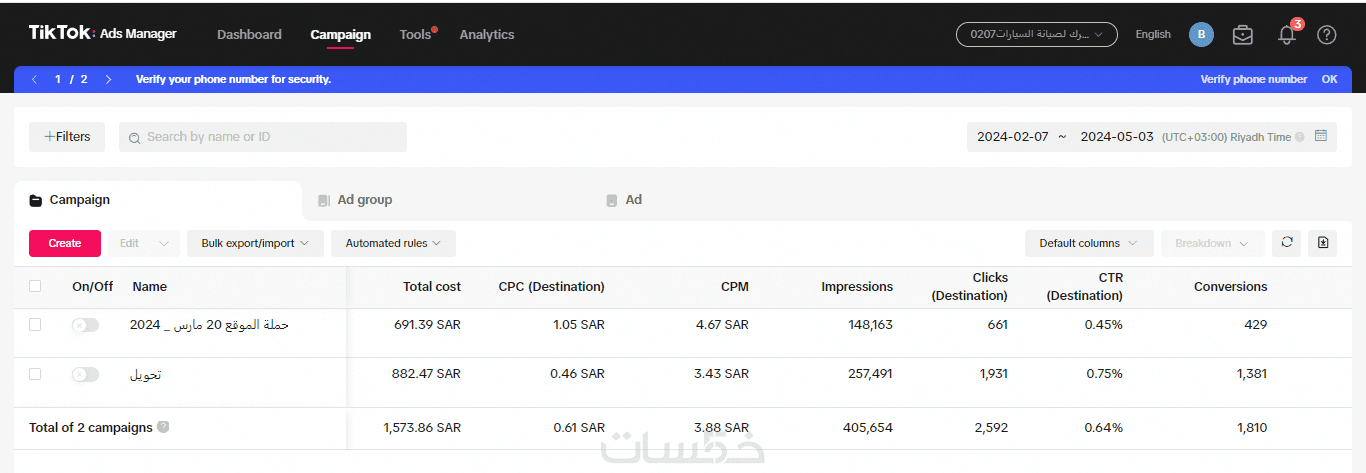Check the select-all campaigns checkbox
Viewport: 1366px width, 473px height.
point(35,286)
